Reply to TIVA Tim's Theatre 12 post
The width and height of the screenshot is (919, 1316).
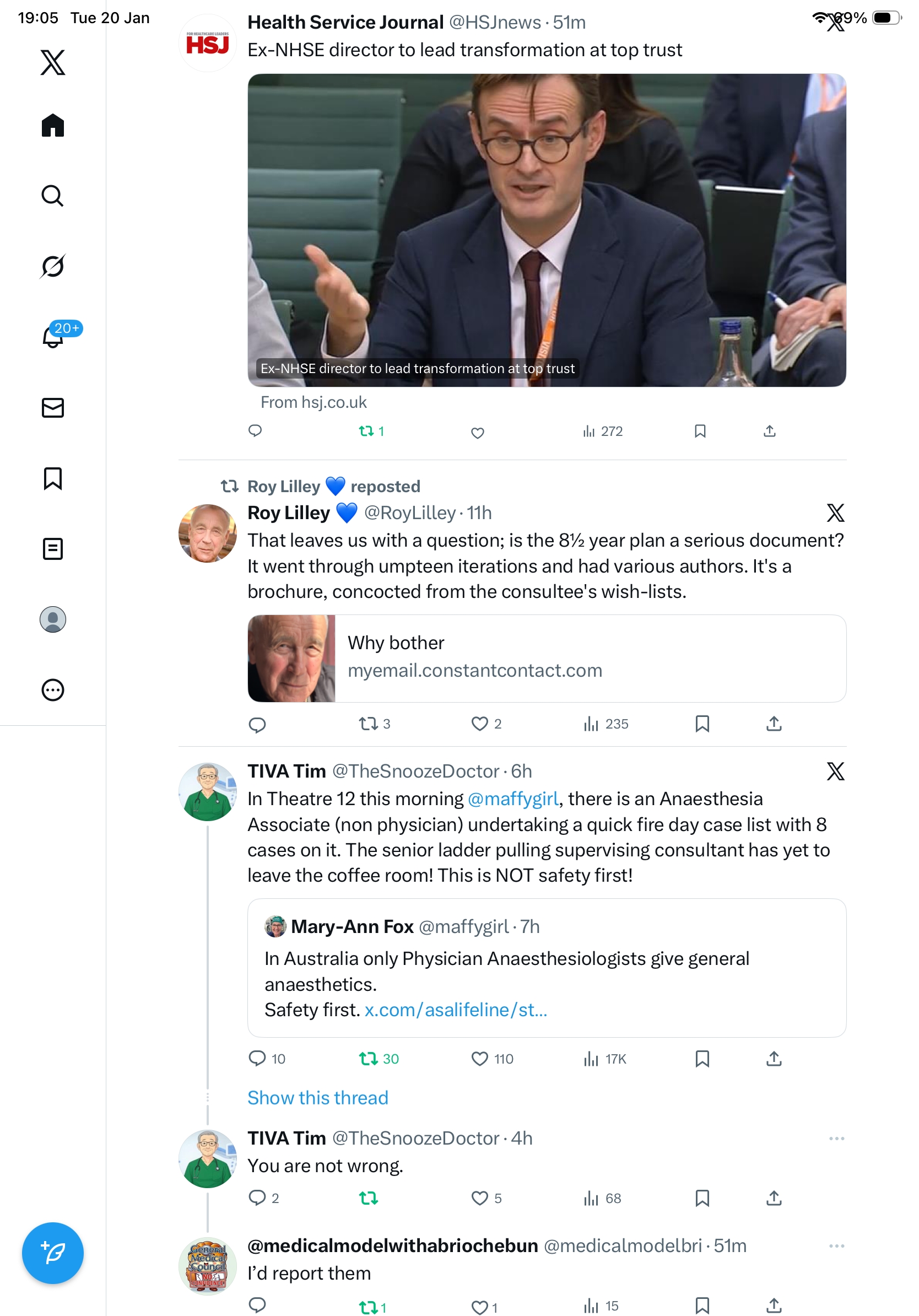click(x=257, y=1058)
